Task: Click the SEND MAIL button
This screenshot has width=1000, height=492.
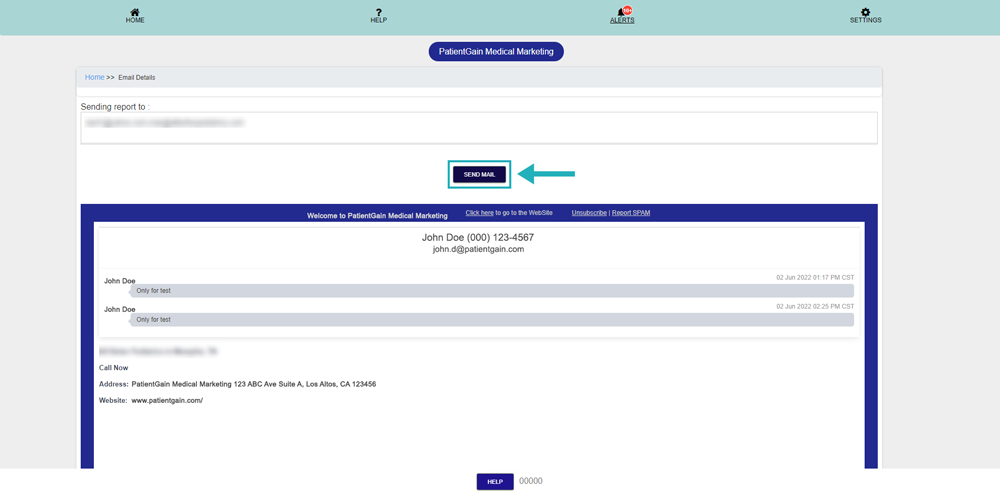Action: [479, 174]
